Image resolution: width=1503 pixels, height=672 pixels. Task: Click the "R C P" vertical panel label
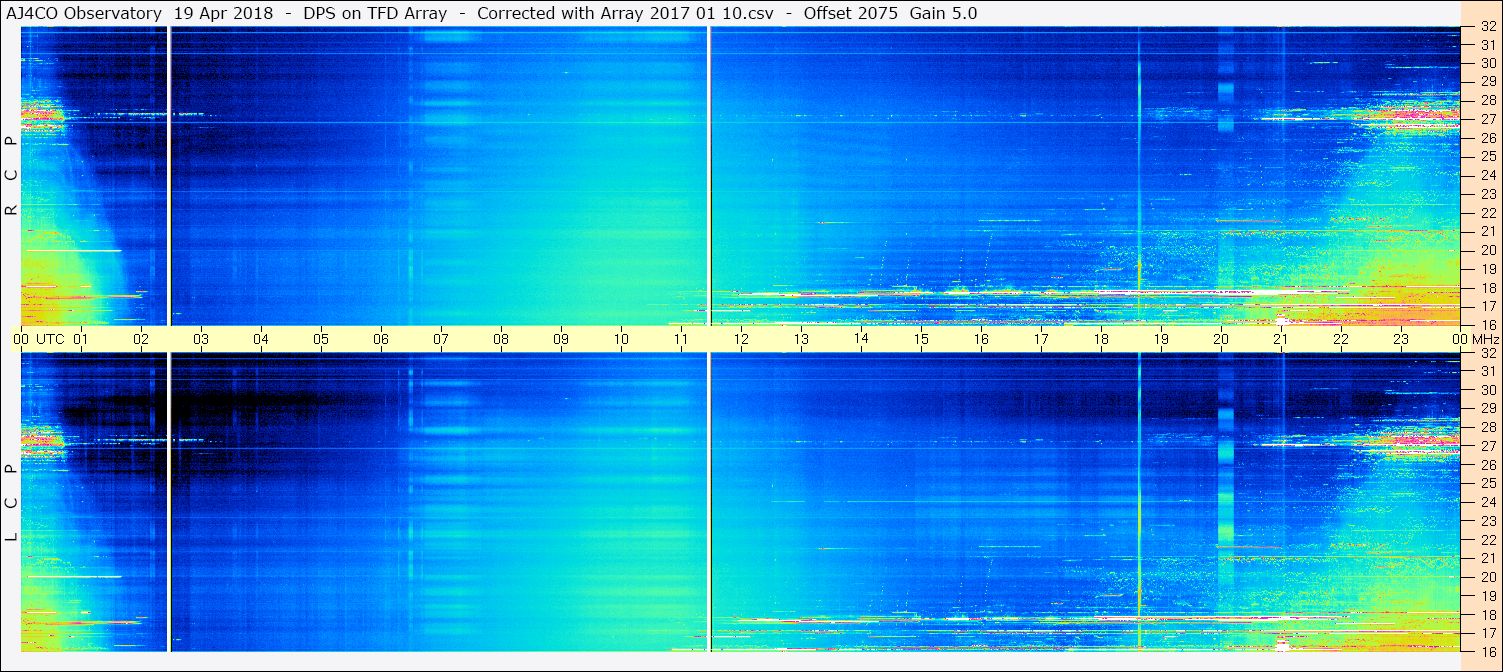tap(12, 176)
